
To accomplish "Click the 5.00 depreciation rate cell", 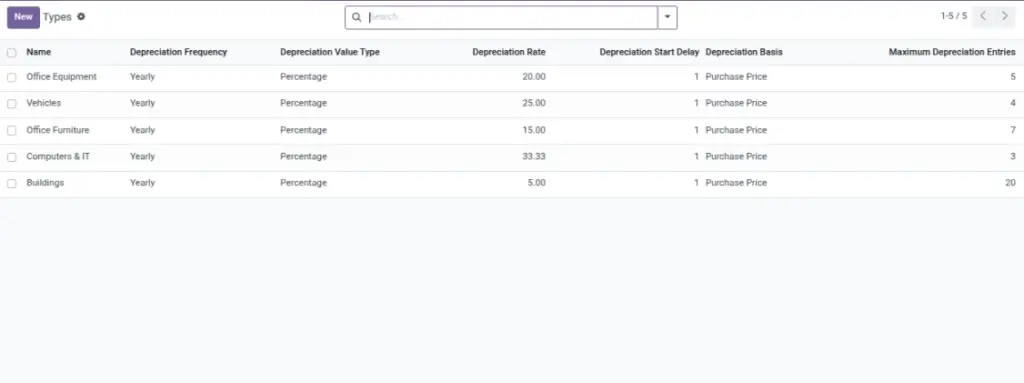I will [536, 183].
